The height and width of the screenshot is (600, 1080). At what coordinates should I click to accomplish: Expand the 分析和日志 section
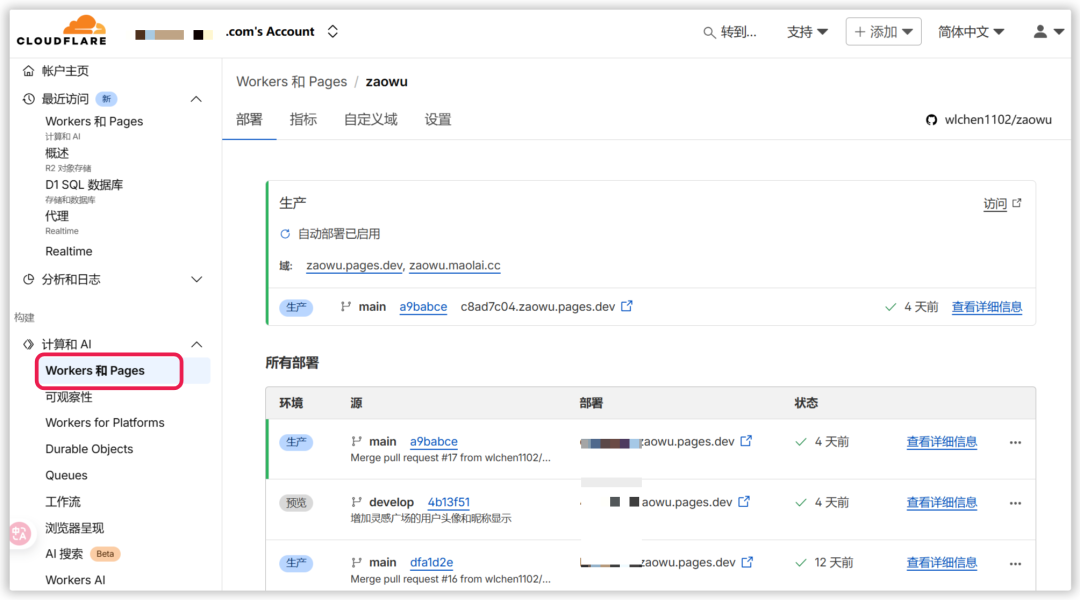[x=196, y=280]
